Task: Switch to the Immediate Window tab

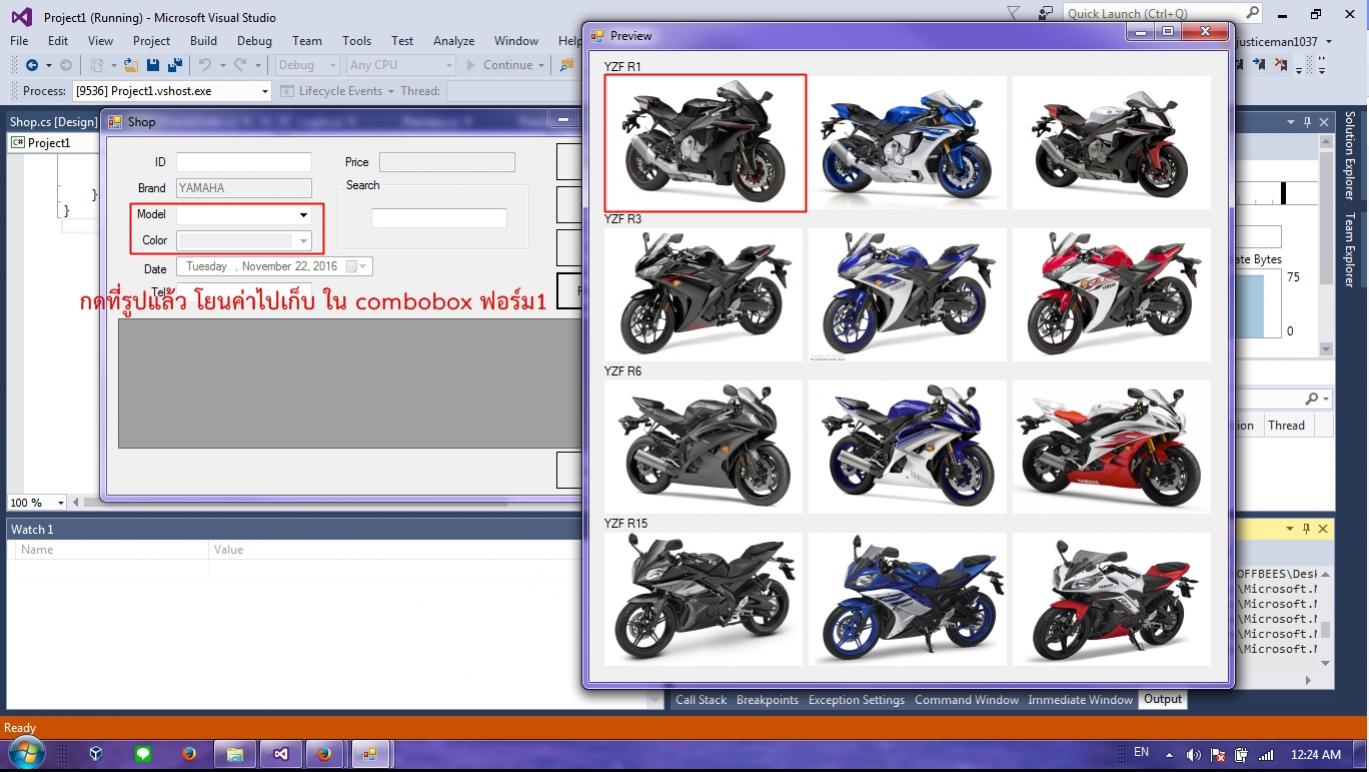Action: pyautogui.click(x=1080, y=700)
